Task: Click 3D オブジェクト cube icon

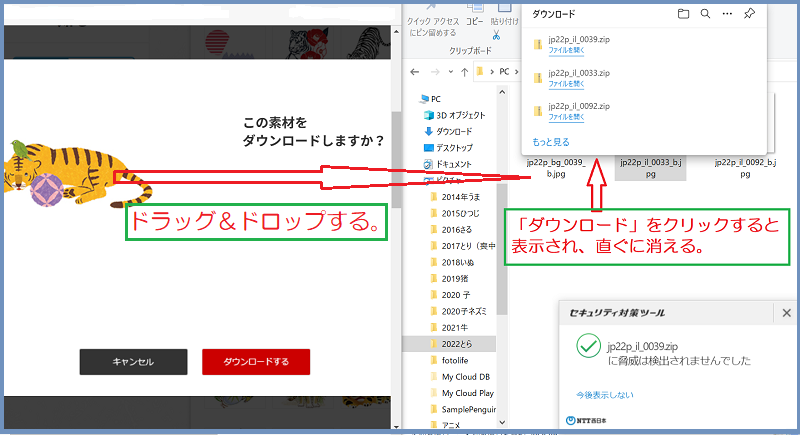Action: pyautogui.click(x=429, y=115)
